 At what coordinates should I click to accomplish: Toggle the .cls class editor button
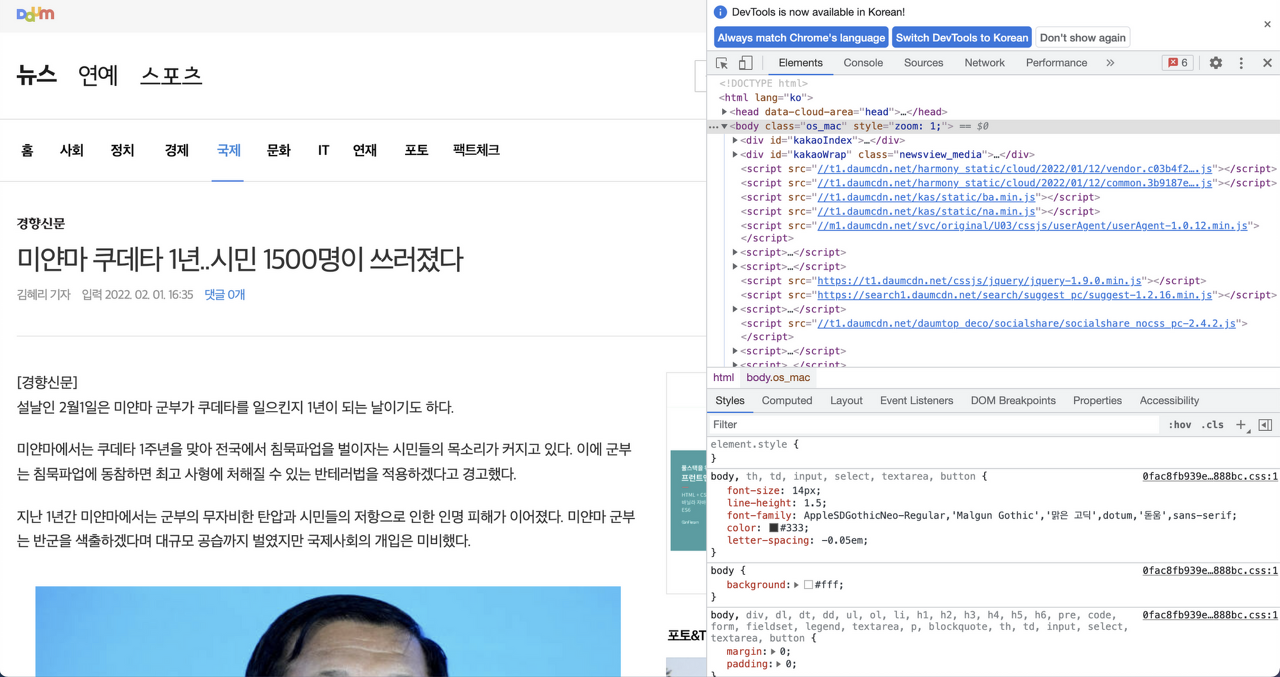[x=1213, y=425]
